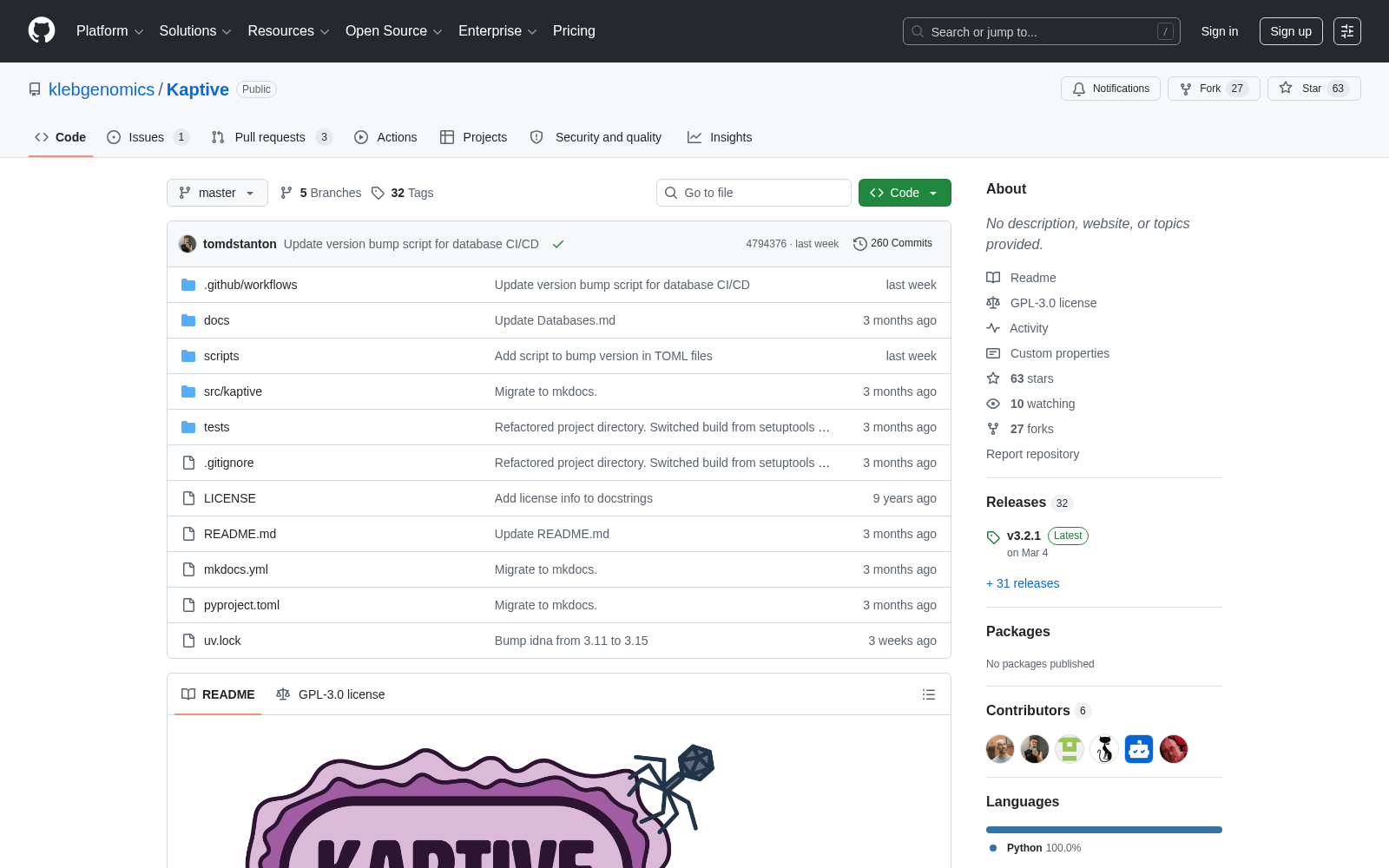The width and height of the screenshot is (1389, 868).
Task: Click the Sign in link
Action: (x=1220, y=31)
